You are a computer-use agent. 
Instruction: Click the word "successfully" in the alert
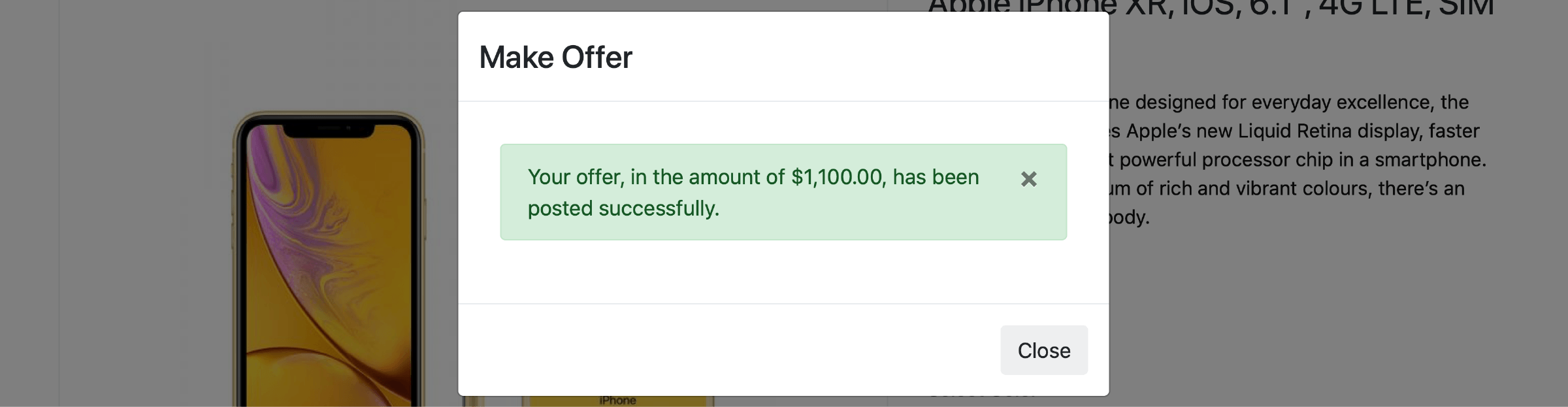(657, 208)
